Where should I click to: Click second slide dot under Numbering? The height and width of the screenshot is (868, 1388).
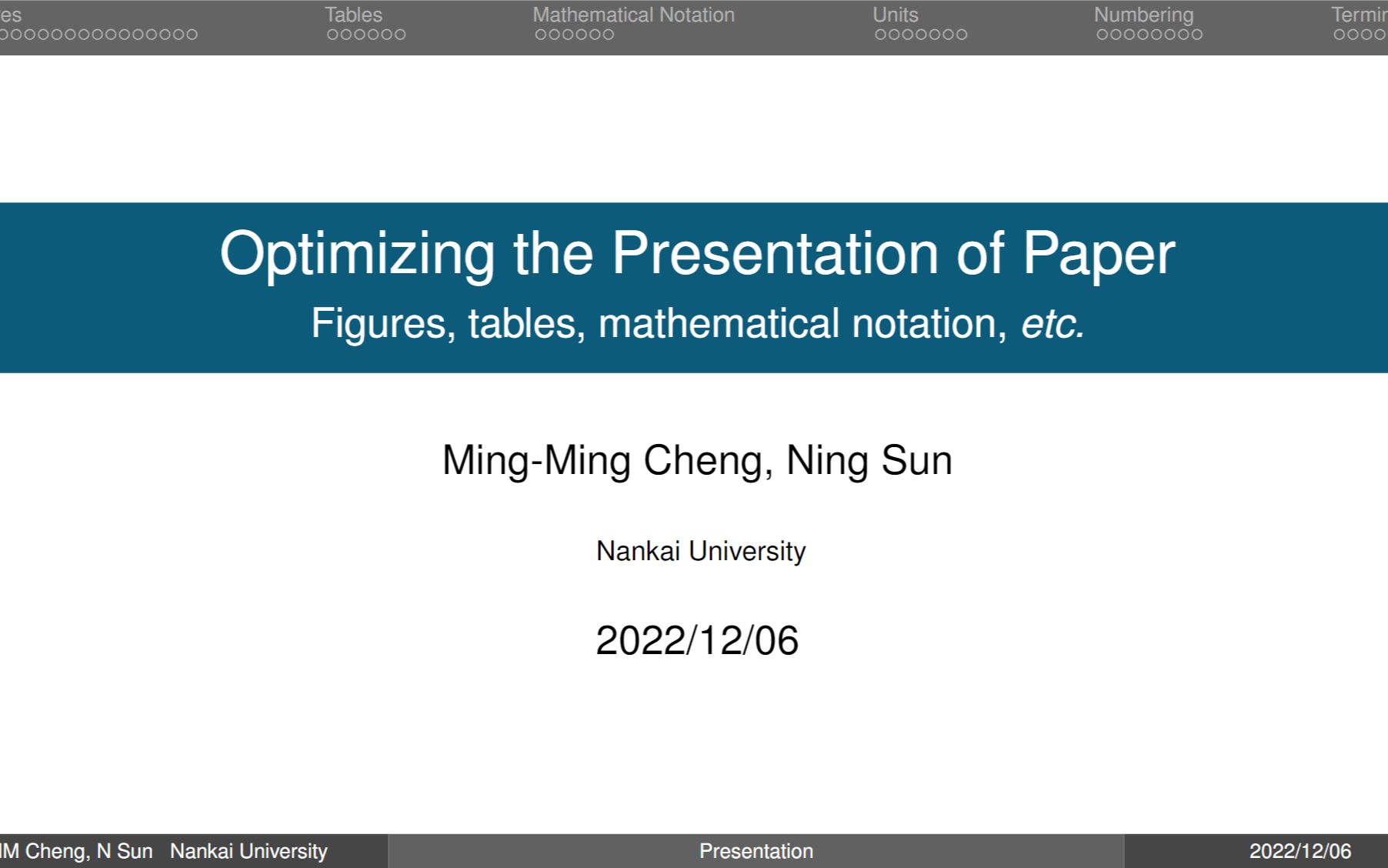1116,34
